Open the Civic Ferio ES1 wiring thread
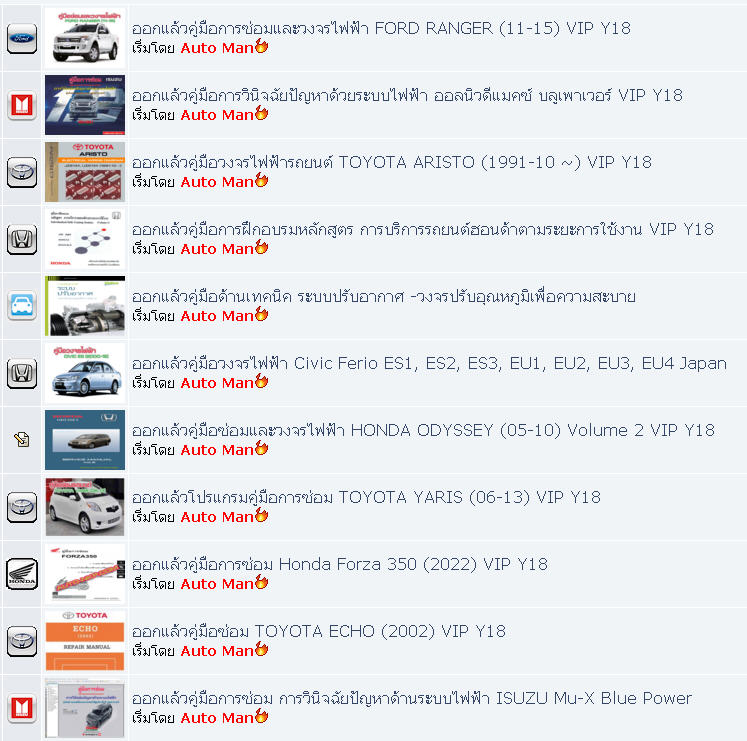Screen dimensions: 747x741 (x=429, y=364)
